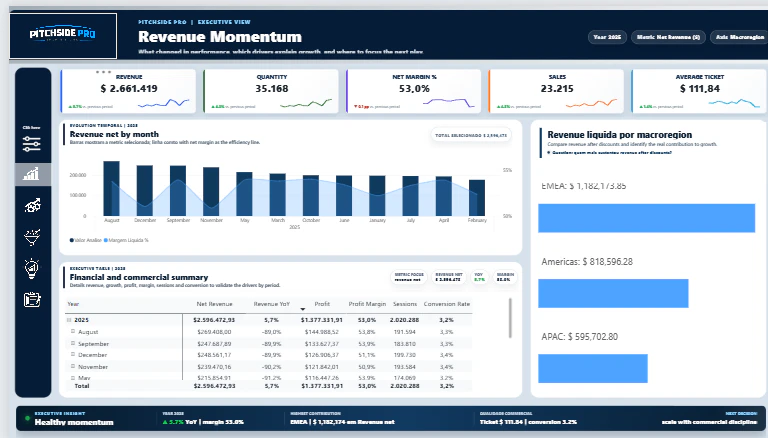Click the Year column header
This screenshot has height=438, width=768.
click(73, 304)
